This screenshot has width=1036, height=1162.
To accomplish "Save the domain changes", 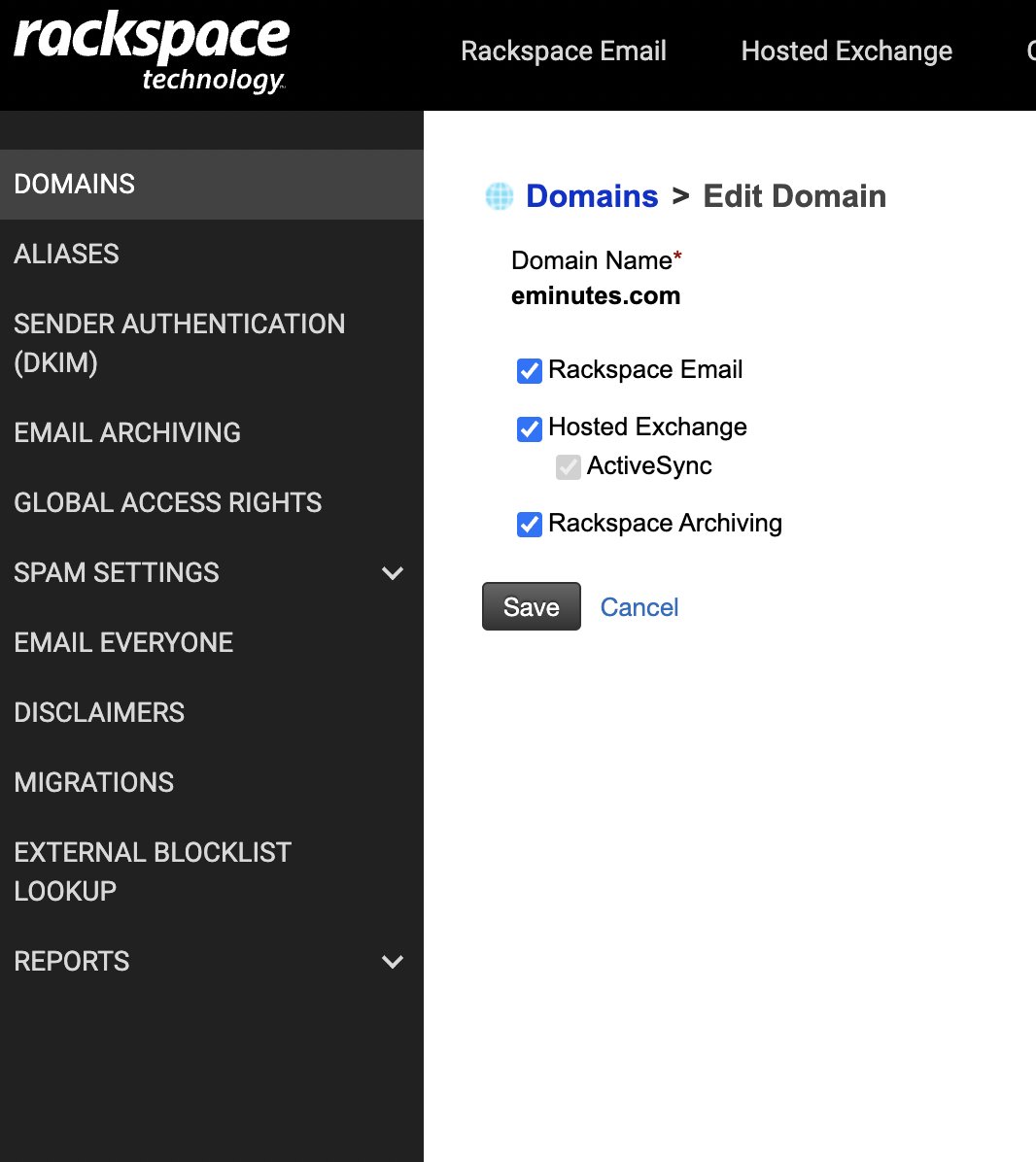I will click(532, 607).
